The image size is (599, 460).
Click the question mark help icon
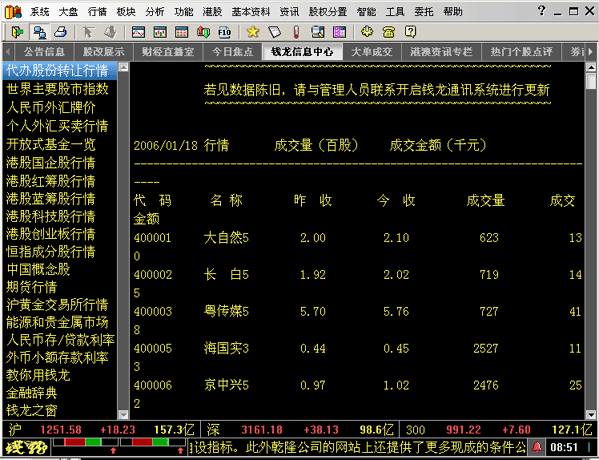coord(410,32)
